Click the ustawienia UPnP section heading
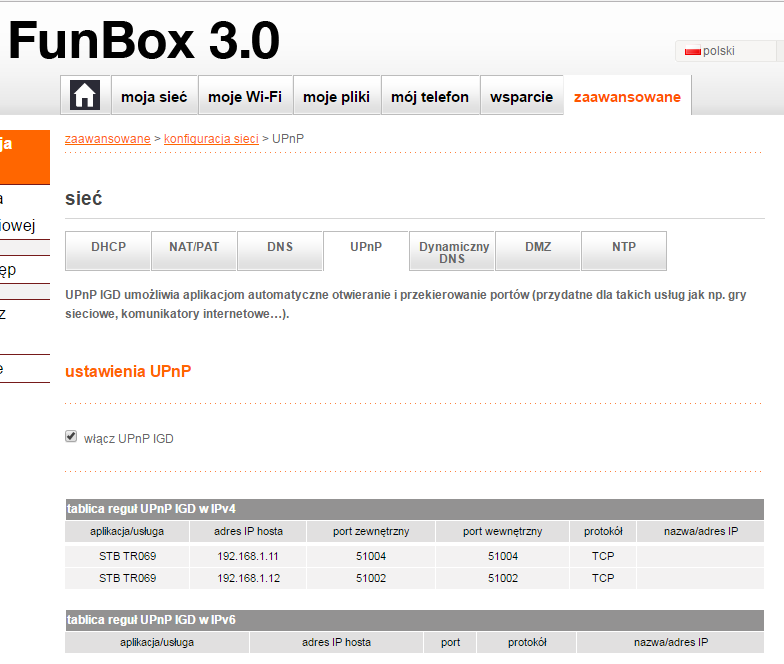 [x=128, y=371]
